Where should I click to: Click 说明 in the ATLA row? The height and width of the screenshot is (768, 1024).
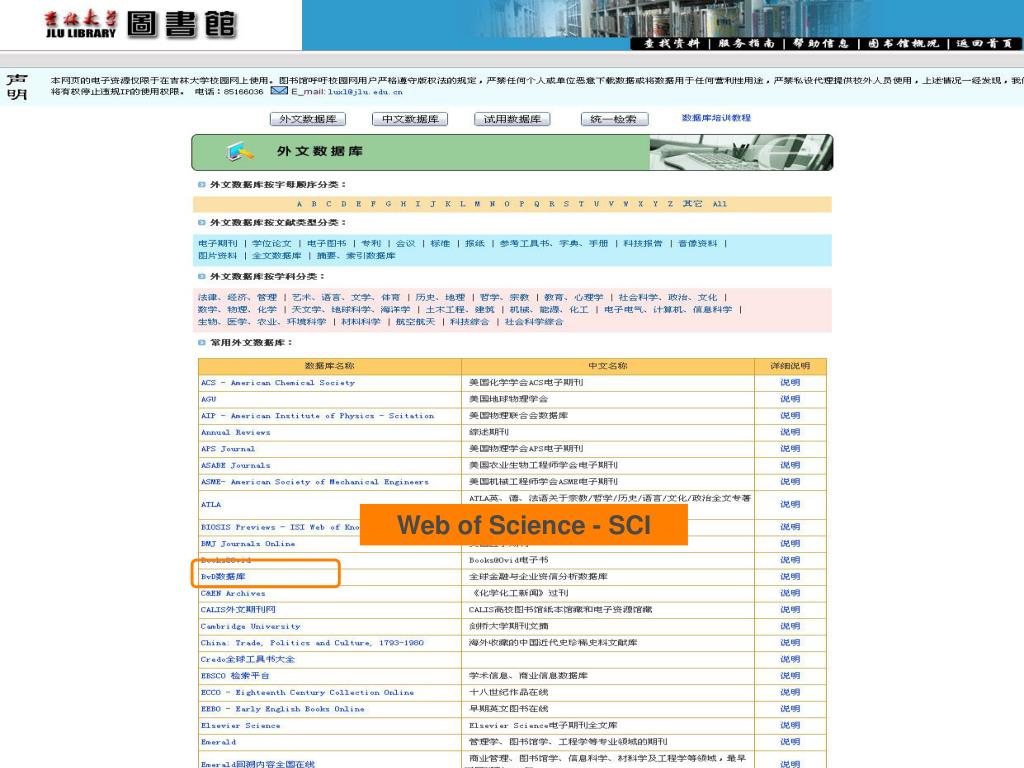point(790,504)
